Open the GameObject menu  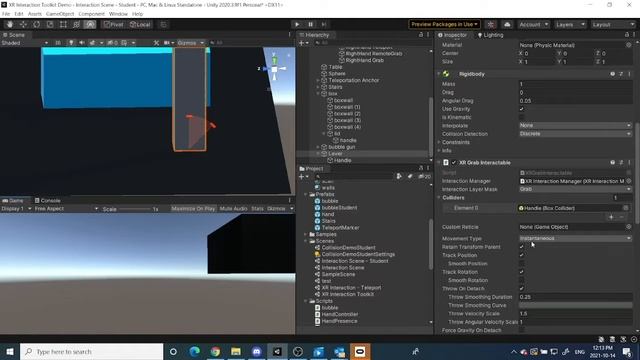pyautogui.click(x=60, y=14)
